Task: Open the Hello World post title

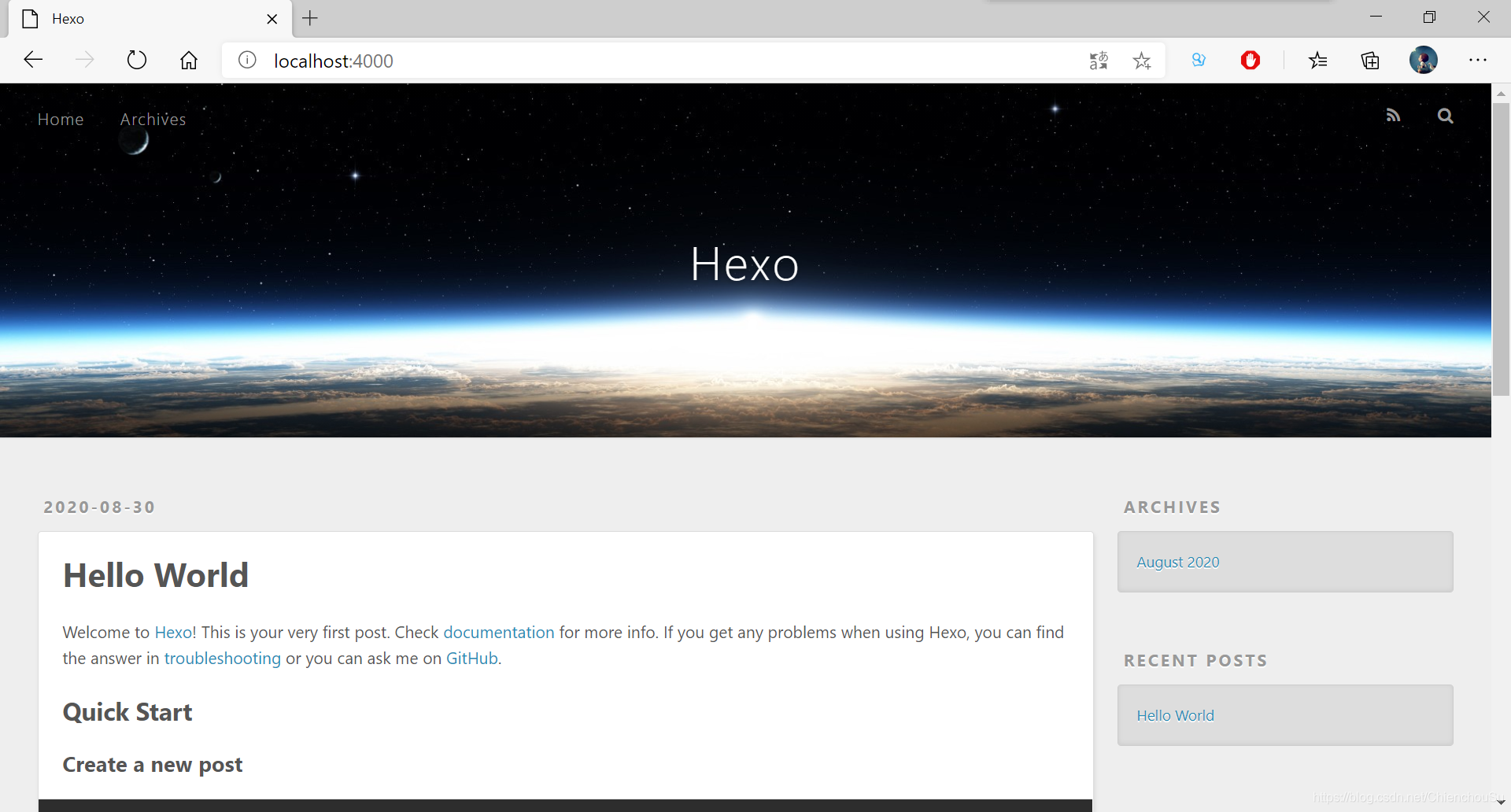Action: tap(156, 575)
